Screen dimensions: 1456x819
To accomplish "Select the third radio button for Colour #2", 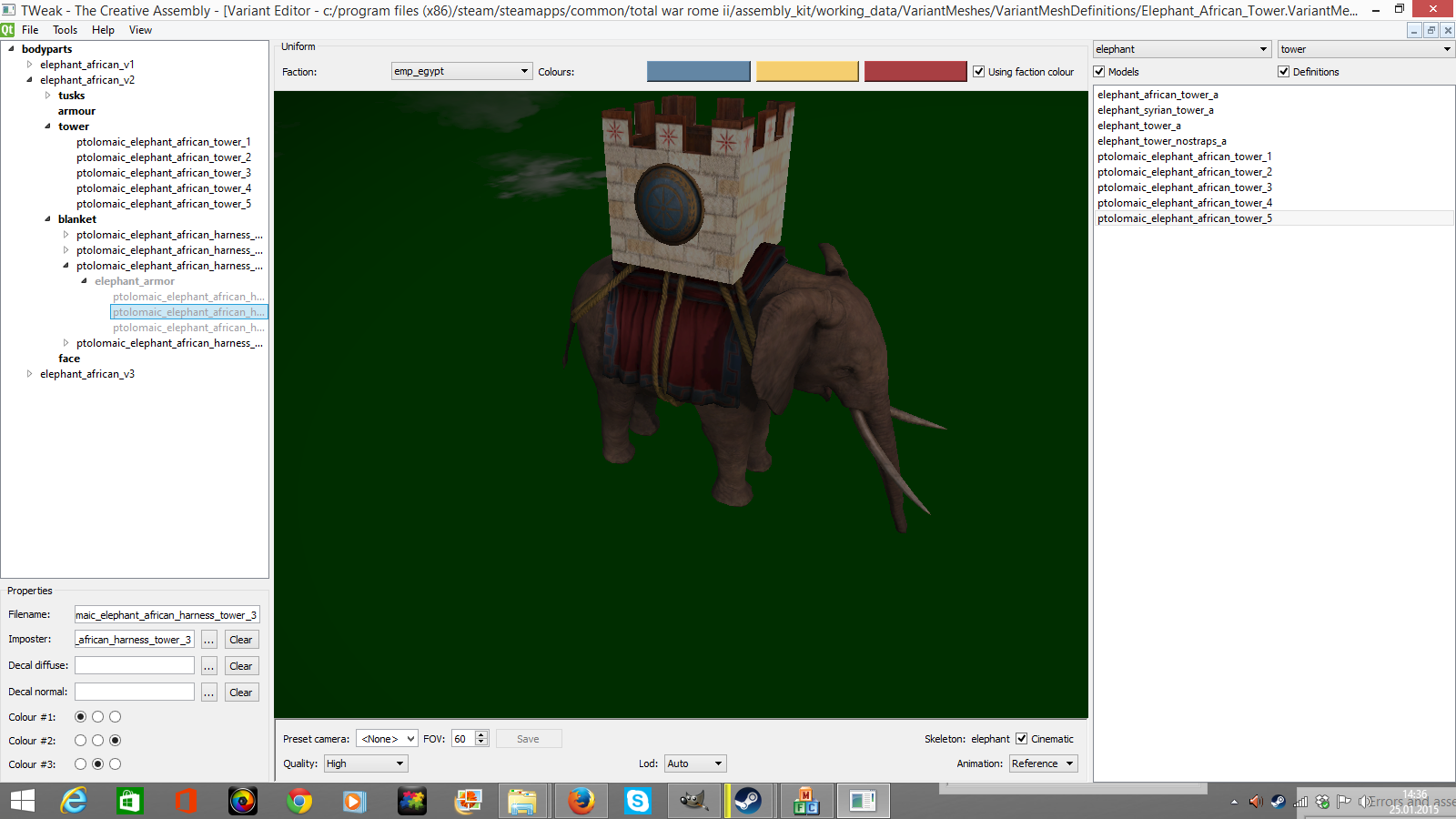I will [116, 741].
